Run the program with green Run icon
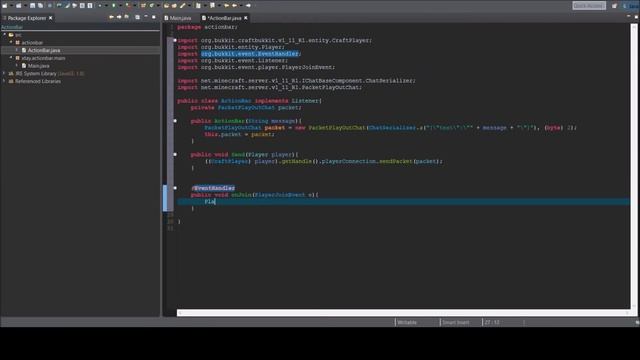This screenshot has height=360, width=640. click(x=113, y=6)
